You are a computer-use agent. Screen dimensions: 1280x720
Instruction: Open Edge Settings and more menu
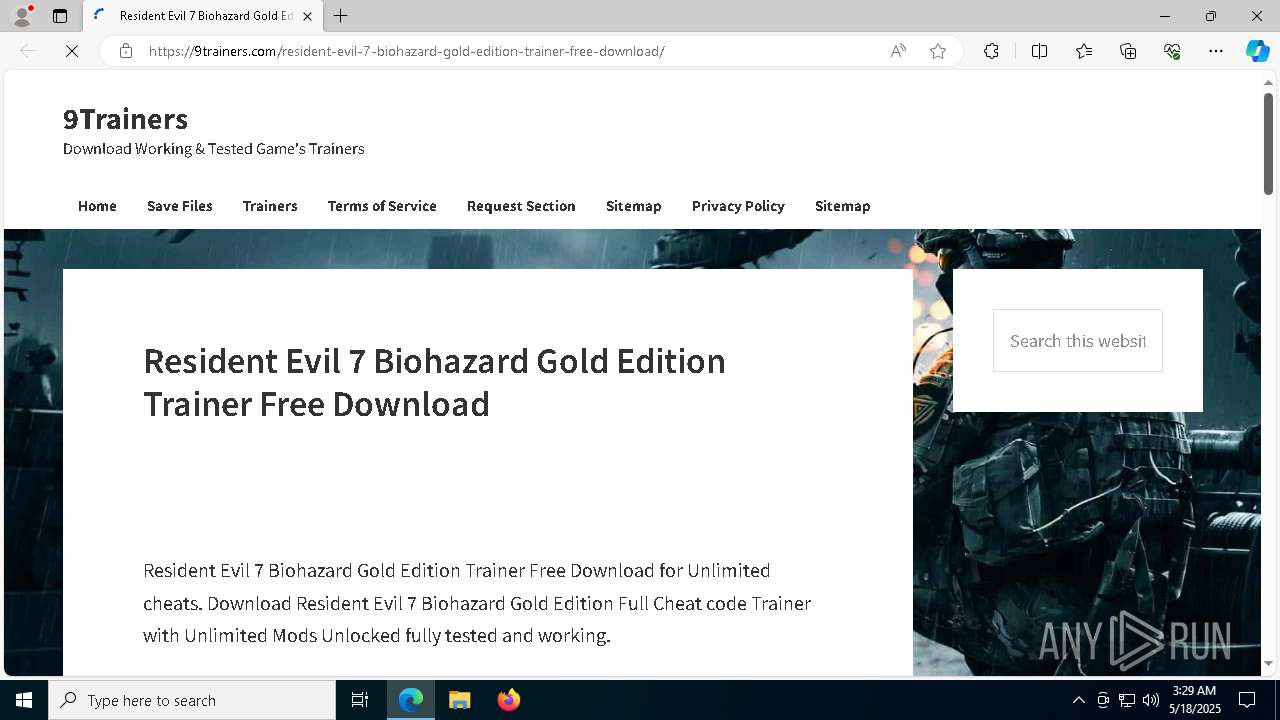[x=1216, y=51]
